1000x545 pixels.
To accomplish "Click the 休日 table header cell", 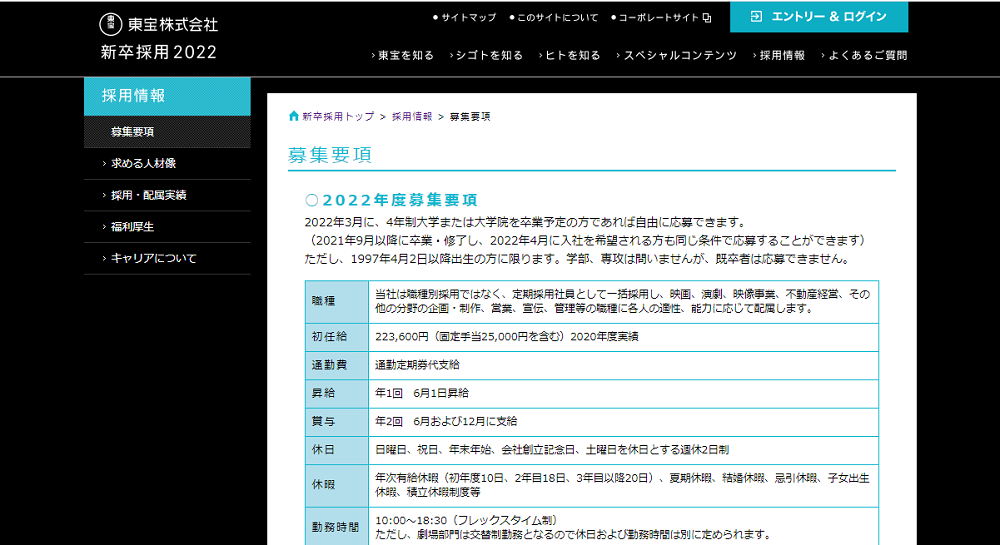I will 337,450.
